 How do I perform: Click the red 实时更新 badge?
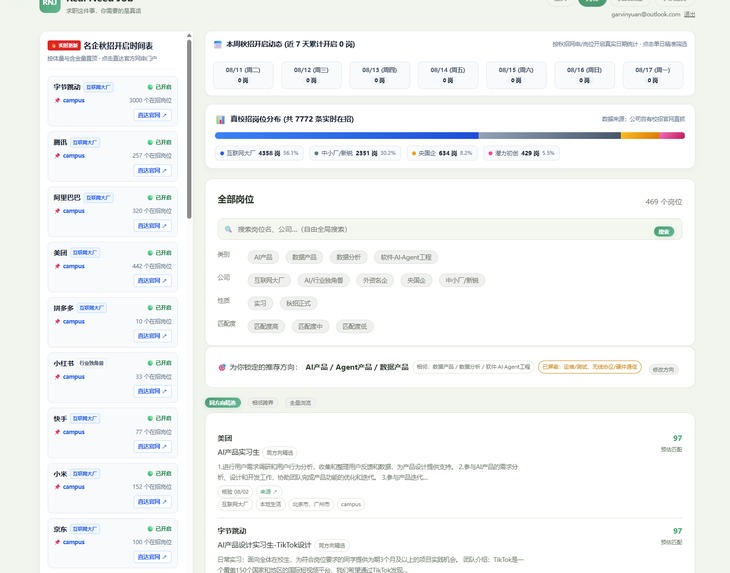tap(64, 46)
